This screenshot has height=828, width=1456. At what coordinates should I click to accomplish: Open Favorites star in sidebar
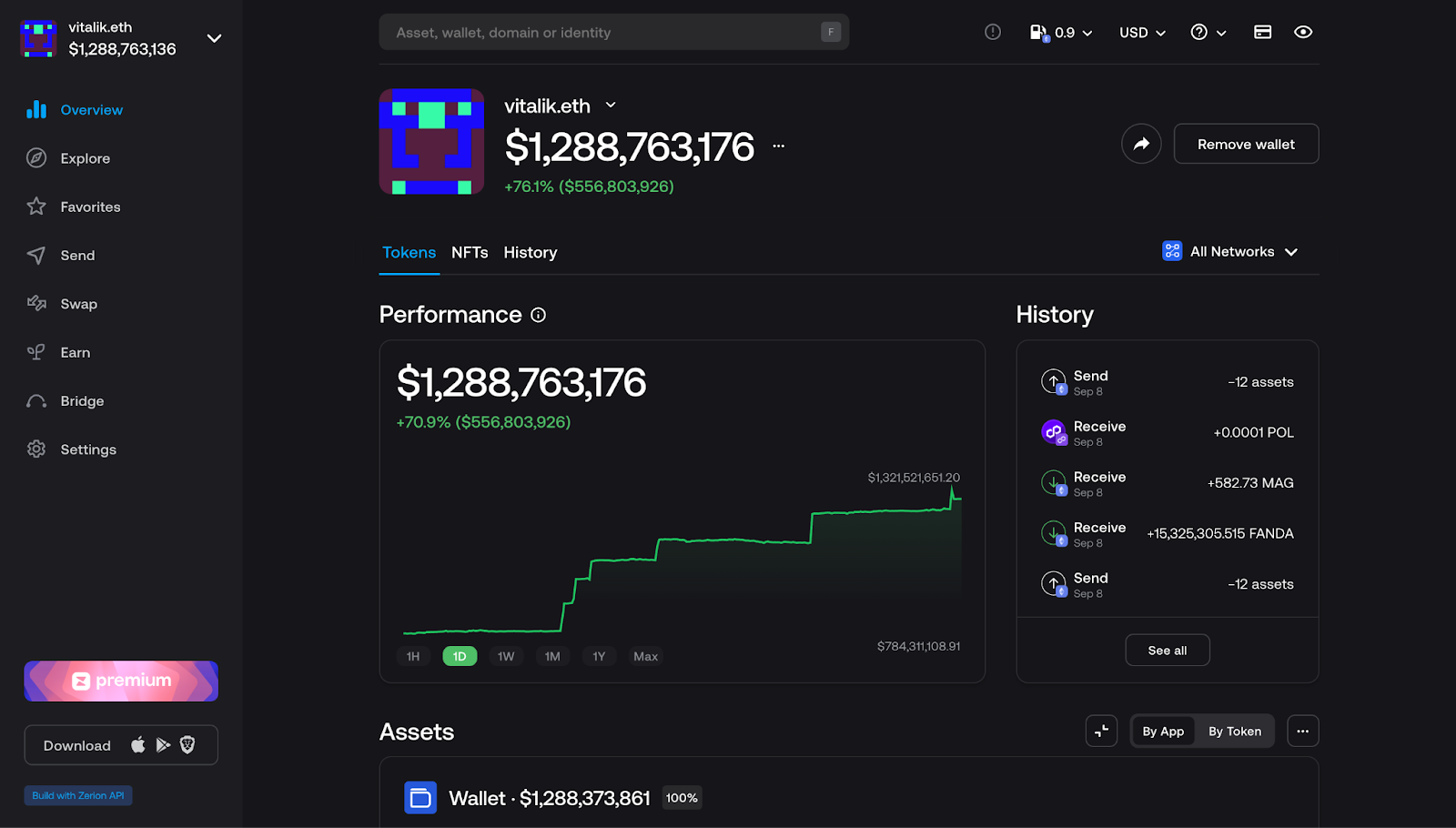(36, 207)
